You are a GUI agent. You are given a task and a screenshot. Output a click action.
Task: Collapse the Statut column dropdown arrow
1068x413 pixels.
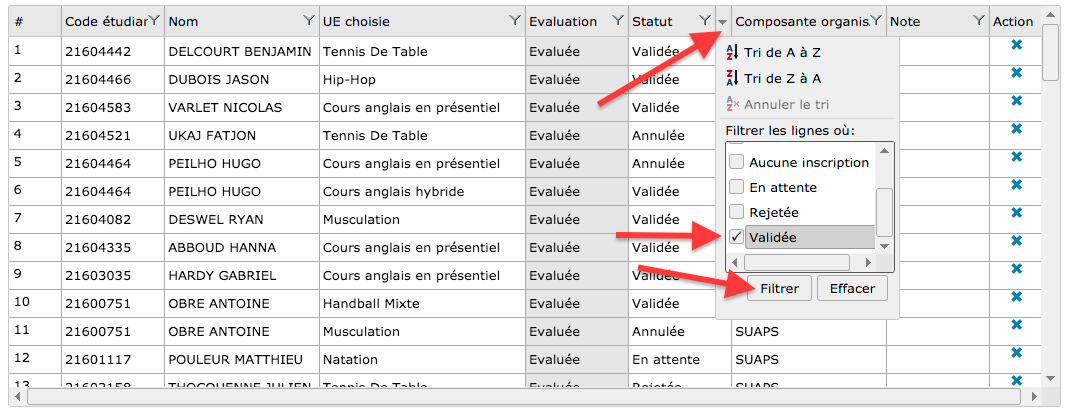tap(722, 21)
